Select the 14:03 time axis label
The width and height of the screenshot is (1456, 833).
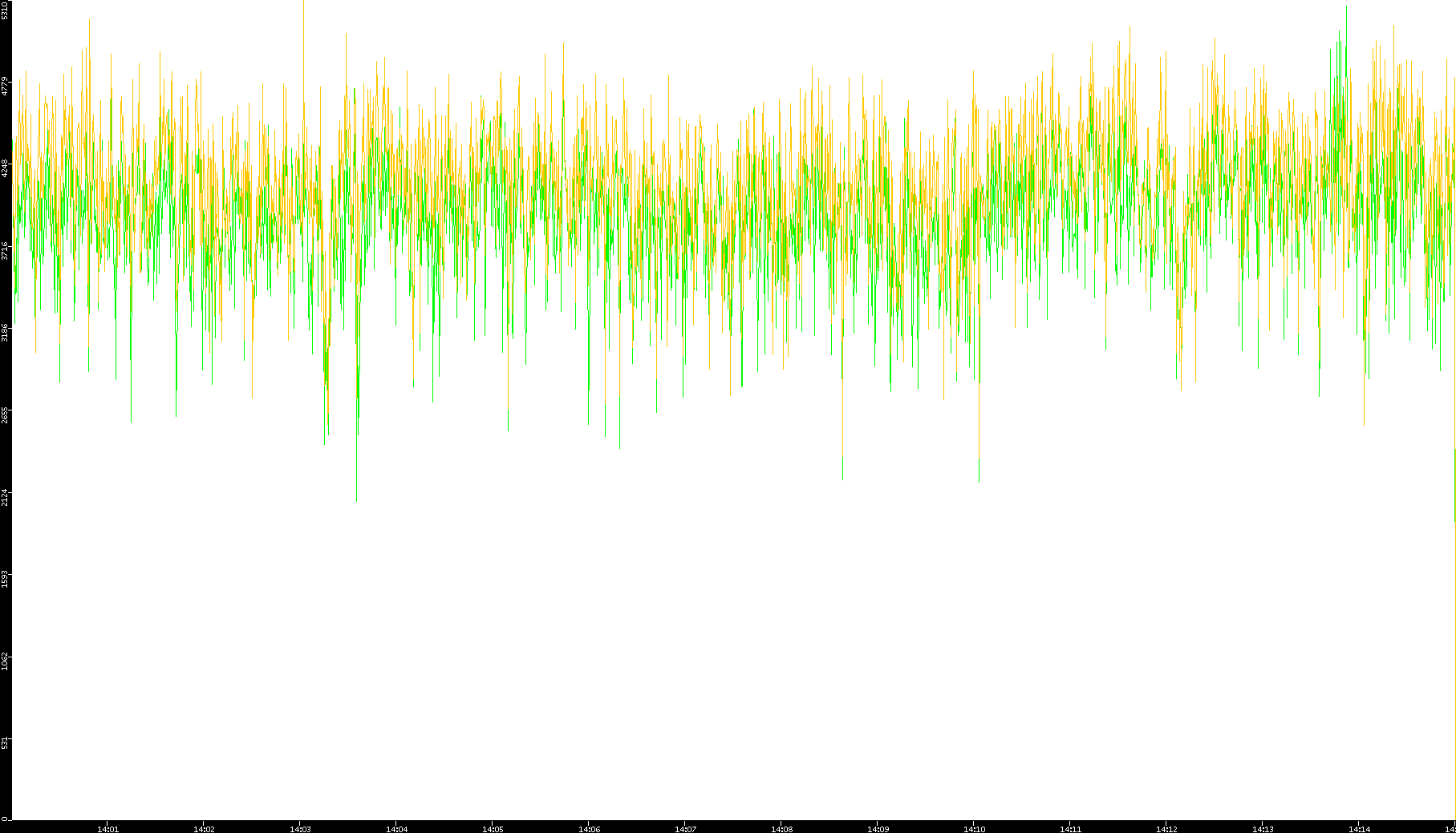click(x=300, y=829)
